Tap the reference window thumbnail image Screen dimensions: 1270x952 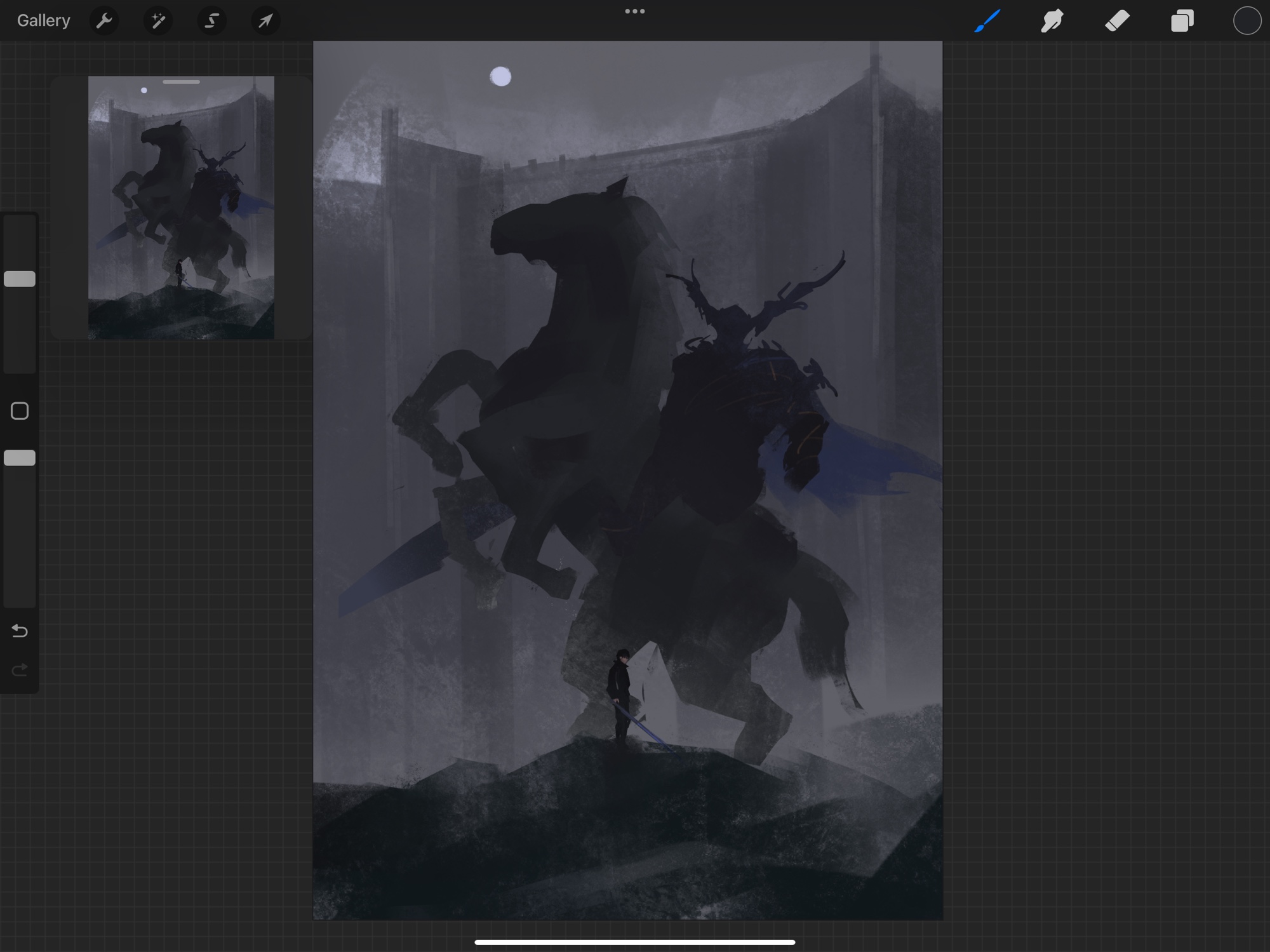point(181,210)
